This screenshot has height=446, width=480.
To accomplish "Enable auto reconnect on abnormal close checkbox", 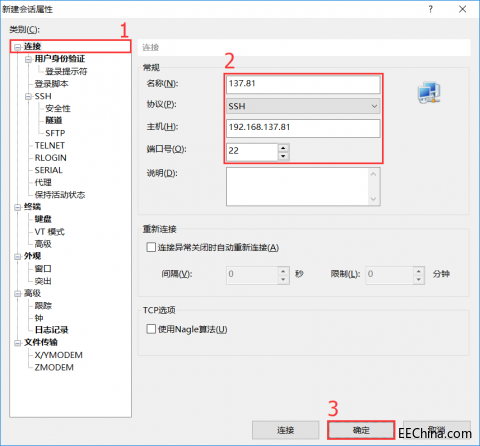I will tap(151, 247).
